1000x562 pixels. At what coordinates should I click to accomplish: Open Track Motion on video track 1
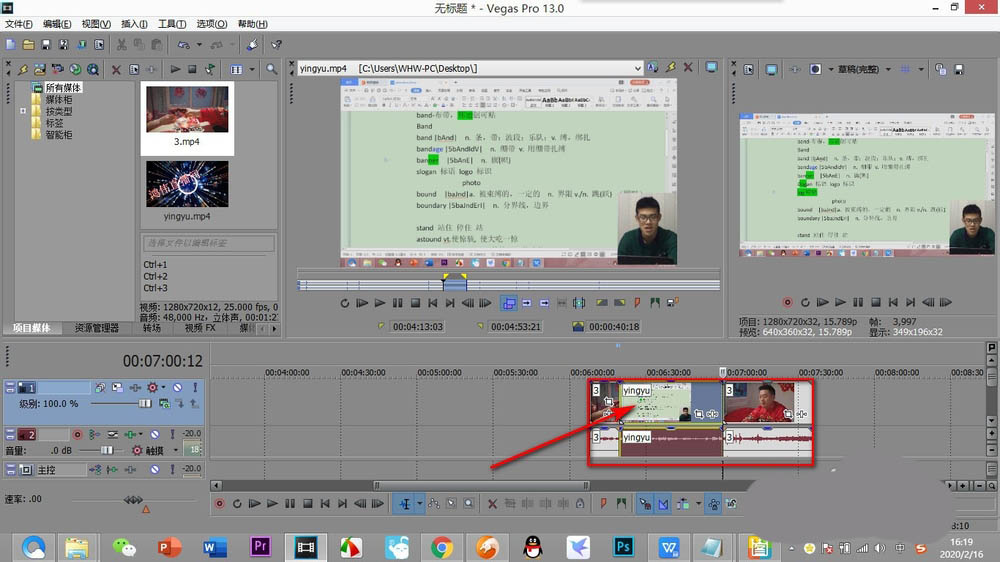point(118,387)
